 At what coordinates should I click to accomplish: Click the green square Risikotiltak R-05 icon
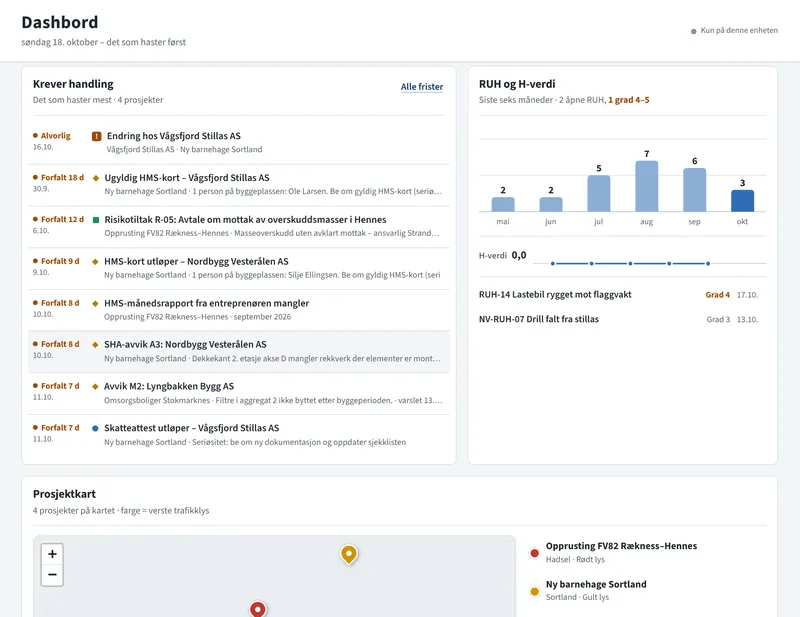point(95,220)
